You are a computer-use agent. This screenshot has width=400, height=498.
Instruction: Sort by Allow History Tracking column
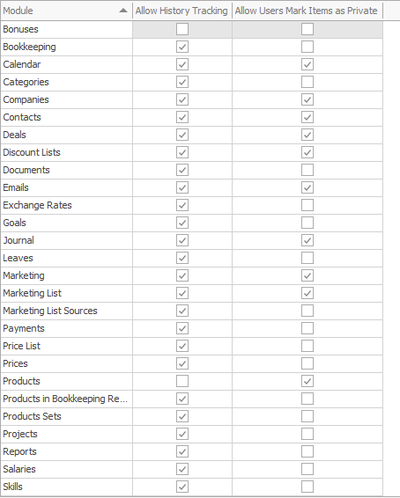tap(182, 11)
